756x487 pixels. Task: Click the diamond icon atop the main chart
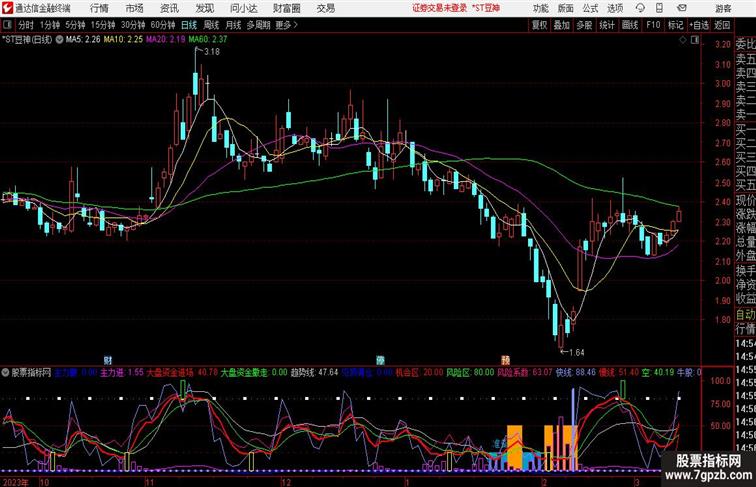pyautogui.click(x=683, y=40)
